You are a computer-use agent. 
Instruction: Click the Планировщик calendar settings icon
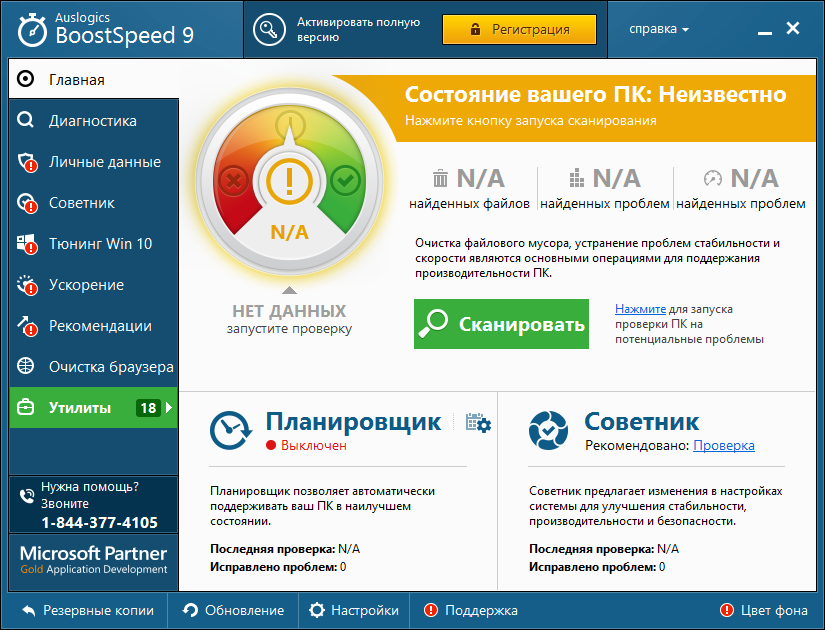(x=480, y=423)
